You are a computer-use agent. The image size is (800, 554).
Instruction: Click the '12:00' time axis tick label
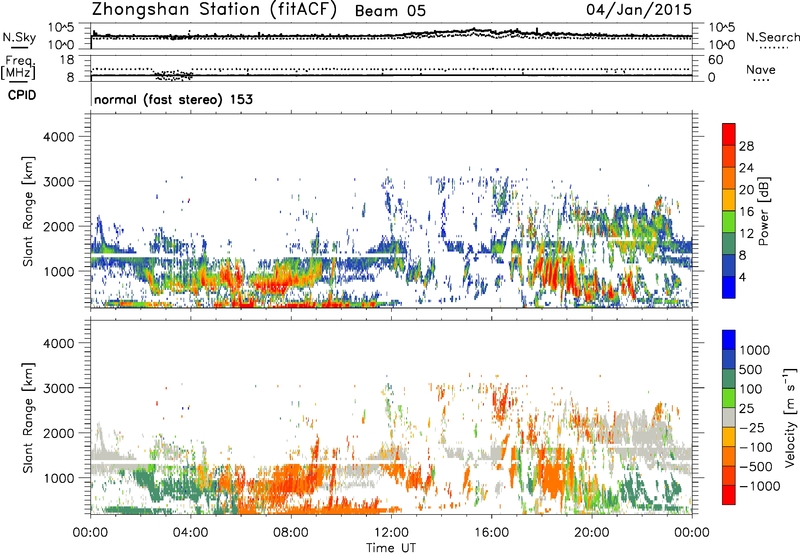(x=391, y=533)
